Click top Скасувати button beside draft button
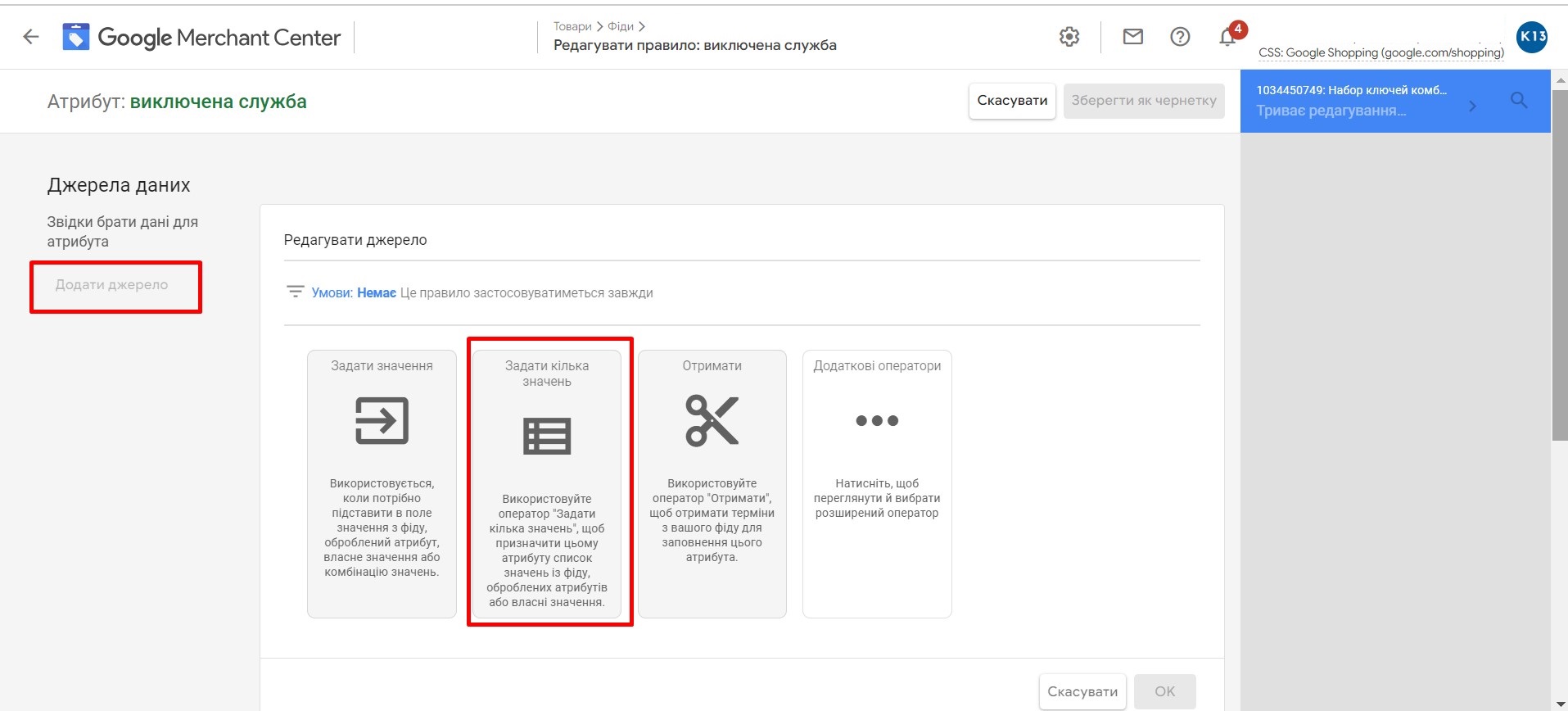 click(1012, 101)
